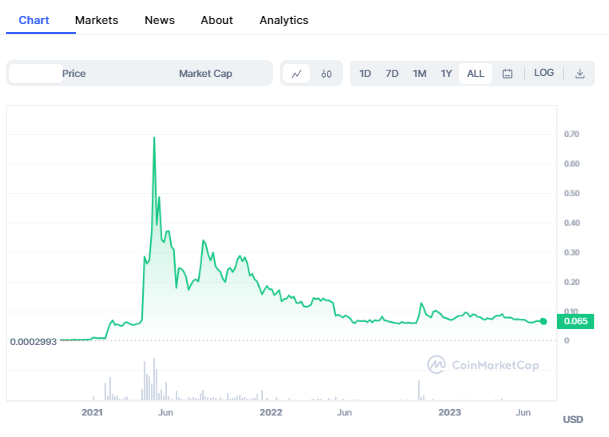The image size is (609, 437).
Task: Set time range to 7D
Action: click(392, 73)
